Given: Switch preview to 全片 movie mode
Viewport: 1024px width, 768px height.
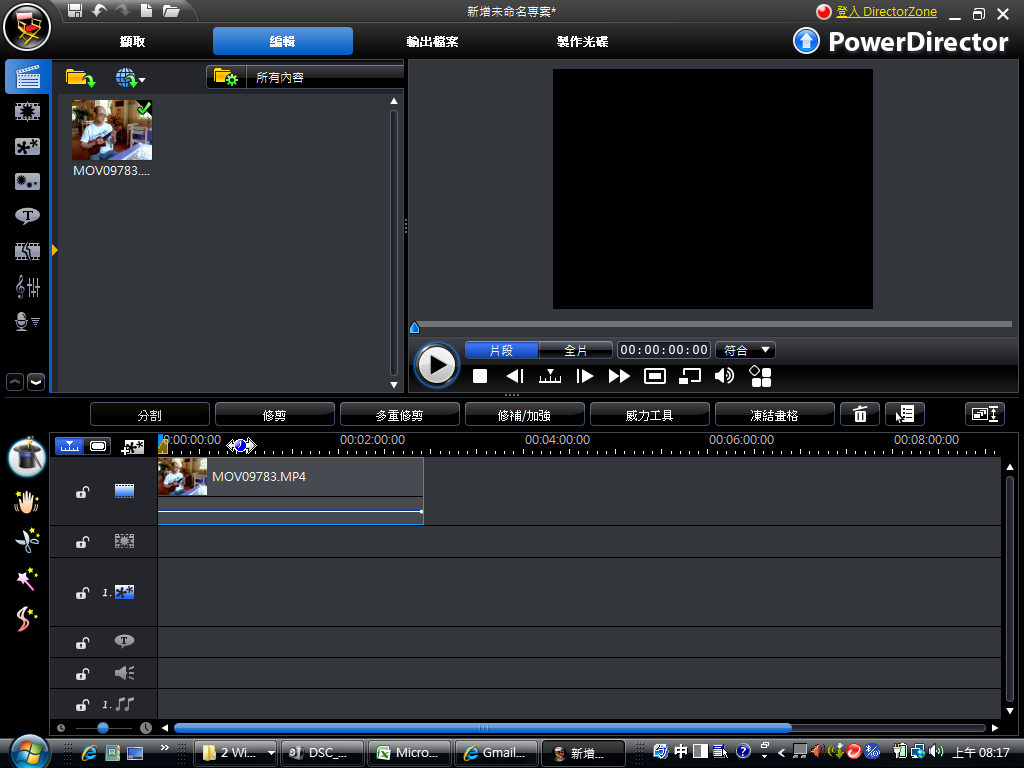Looking at the screenshot, I should pyautogui.click(x=576, y=350).
